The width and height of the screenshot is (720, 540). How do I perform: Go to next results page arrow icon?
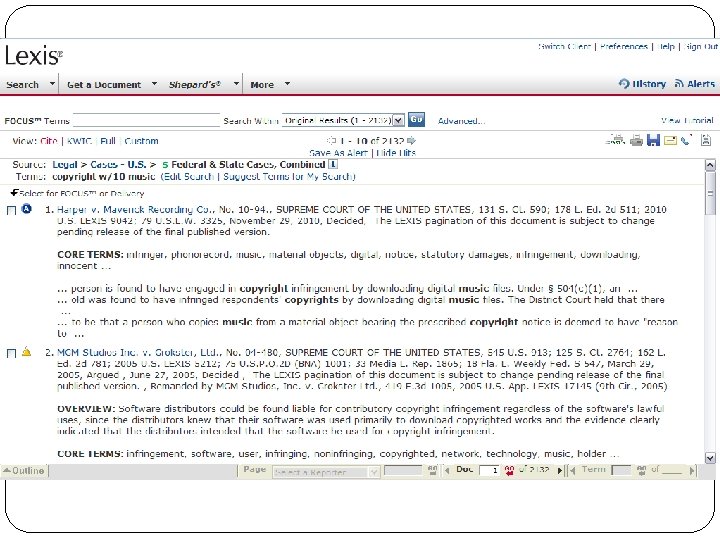coord(411,141)
